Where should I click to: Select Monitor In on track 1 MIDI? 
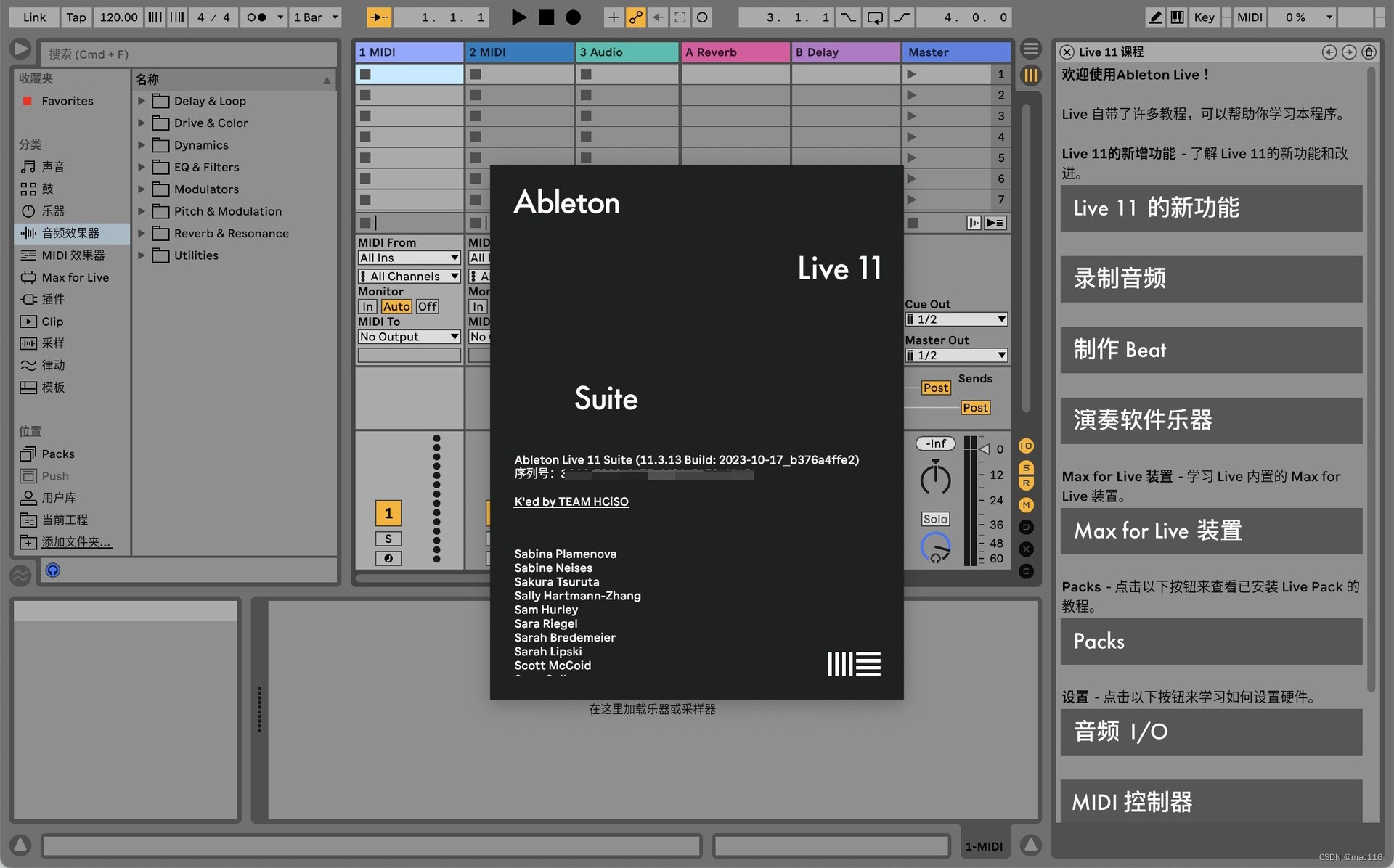point(367,306)
